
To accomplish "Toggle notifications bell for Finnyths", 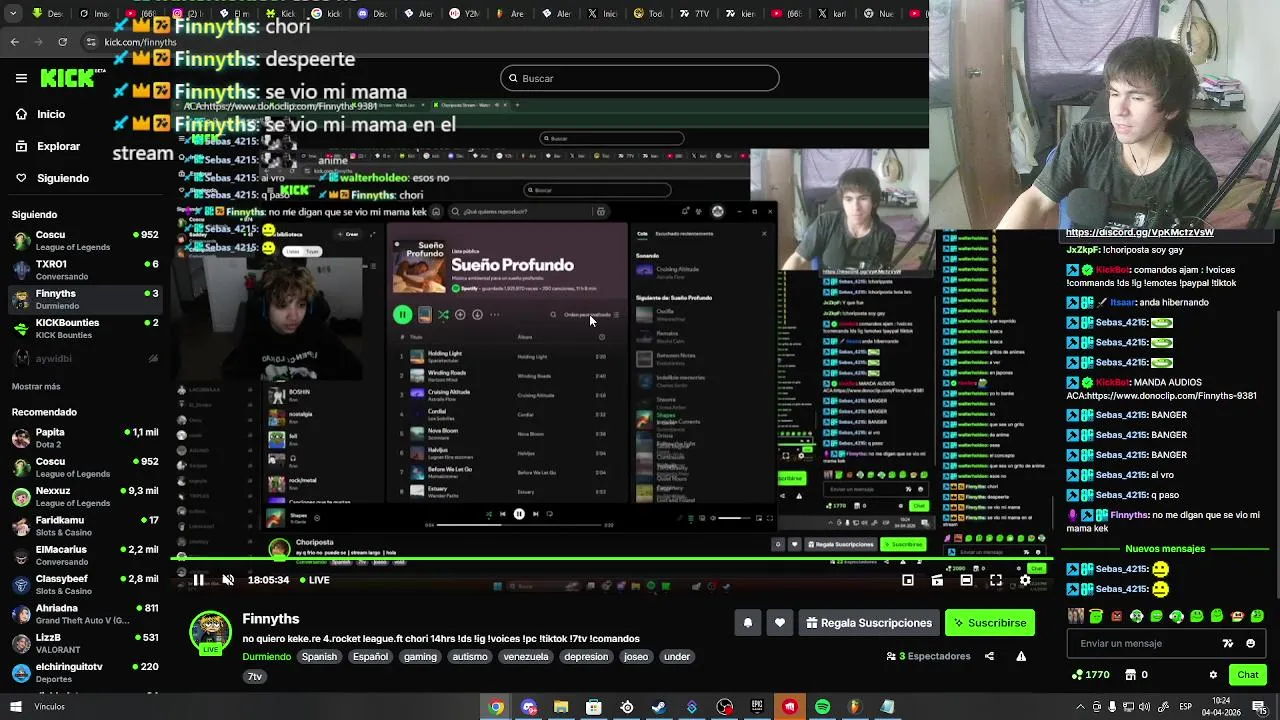I will tap(748, 623).
